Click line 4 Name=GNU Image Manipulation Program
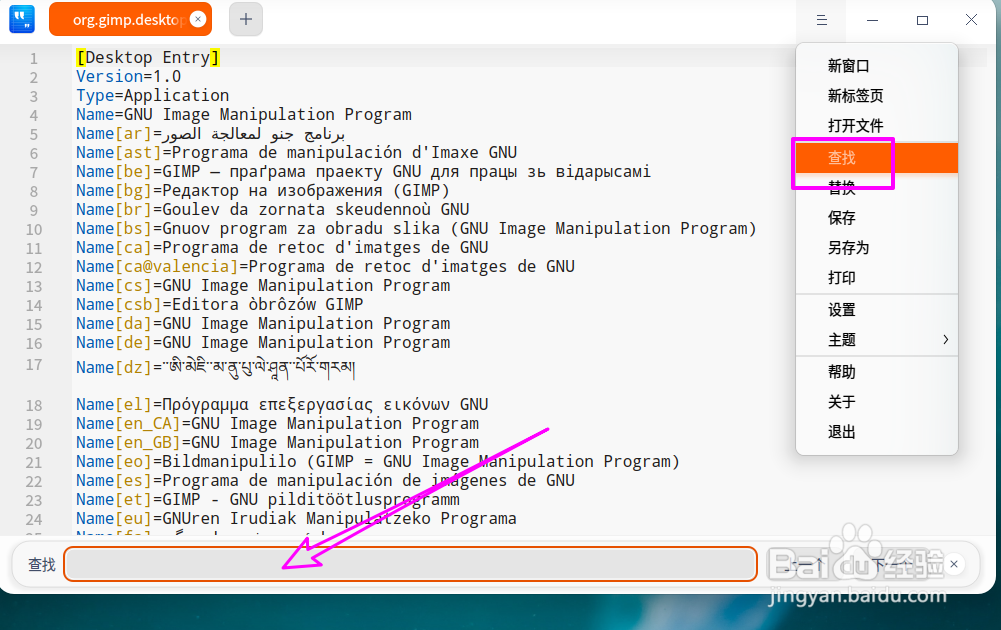 coord(244,115)
